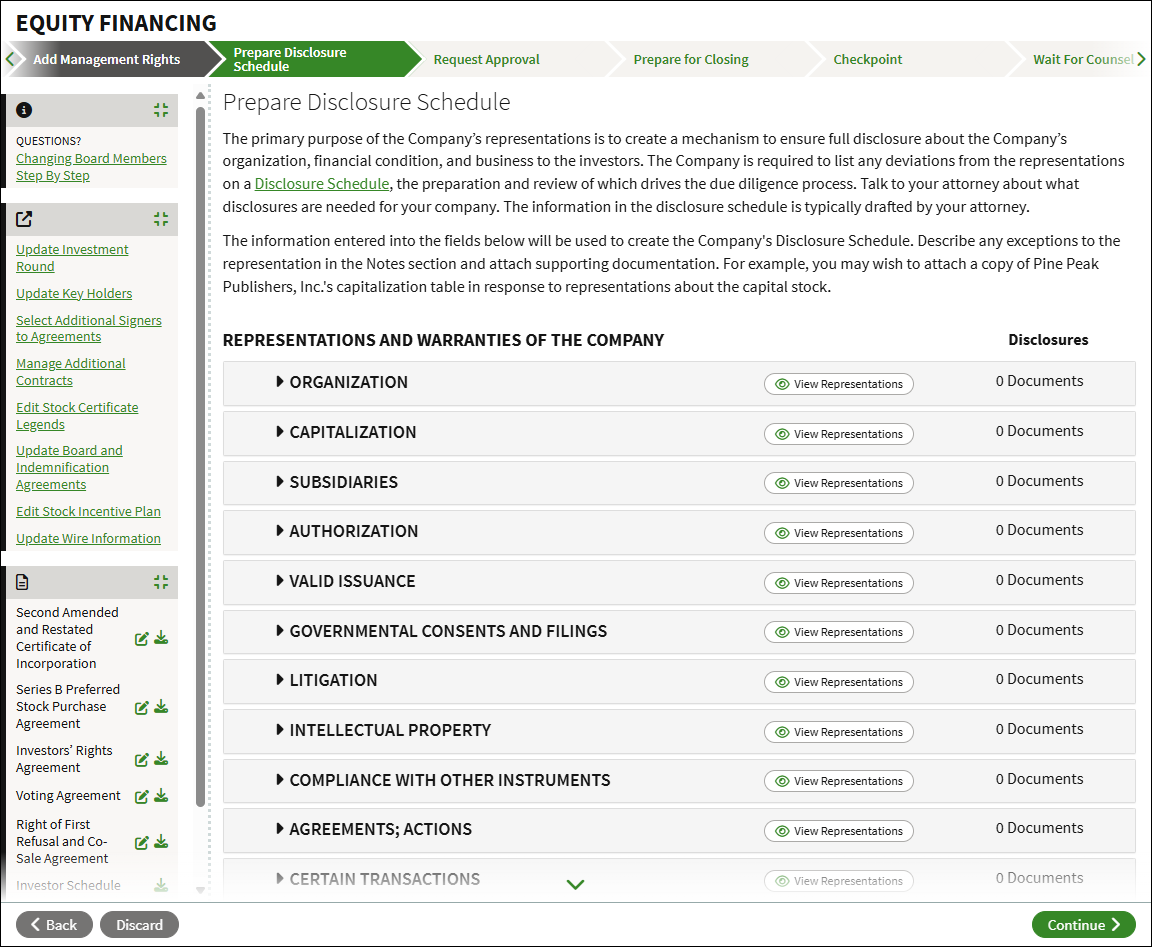Open the Disclosure Schedule link
Image resolution: width=1152 pixels, height=947 pixels.
point(322,184)
